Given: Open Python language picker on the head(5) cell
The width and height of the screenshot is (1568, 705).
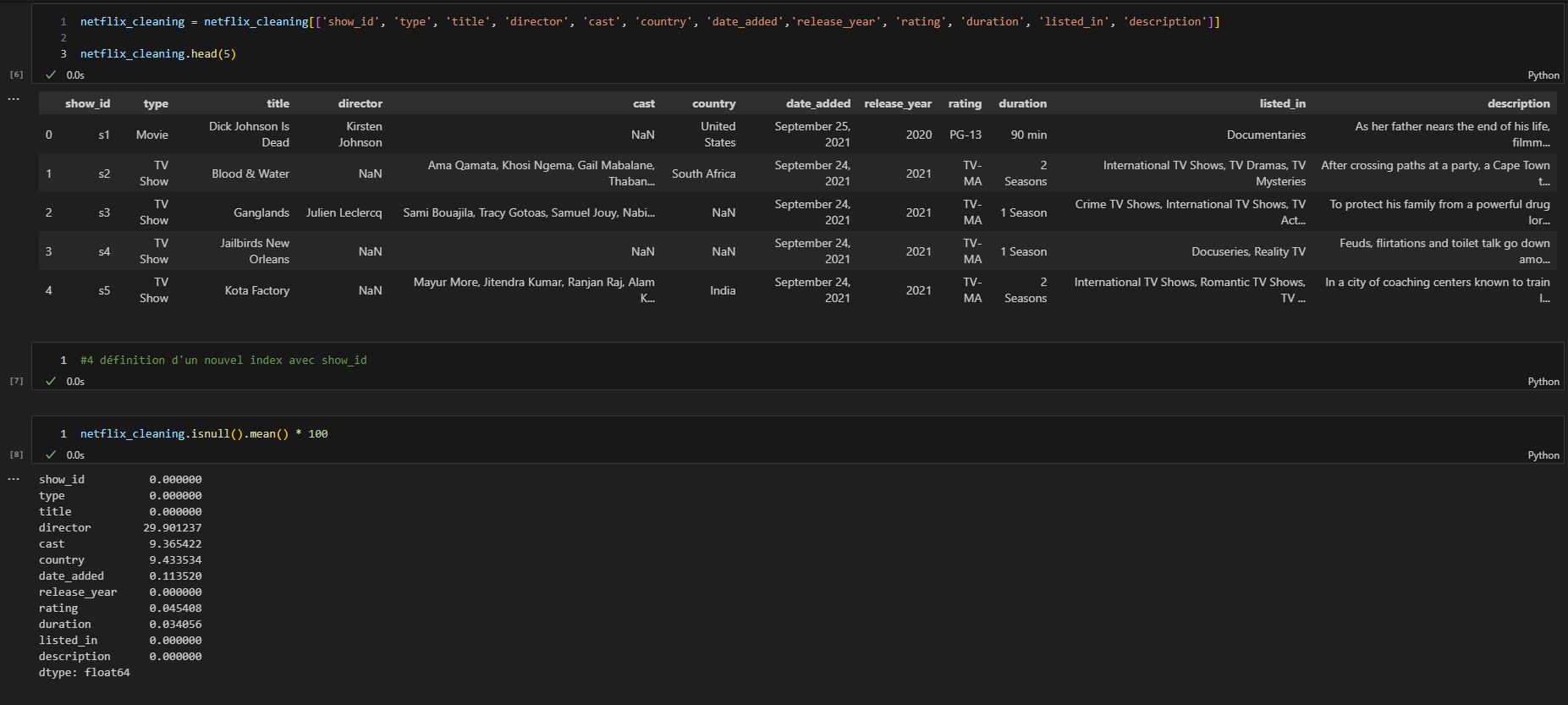Looking at the screenshot, I should (1543, 75).
